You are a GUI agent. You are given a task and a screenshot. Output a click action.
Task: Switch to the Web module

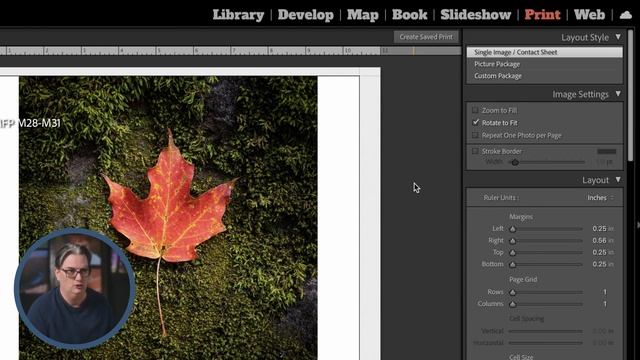[589, 15]
